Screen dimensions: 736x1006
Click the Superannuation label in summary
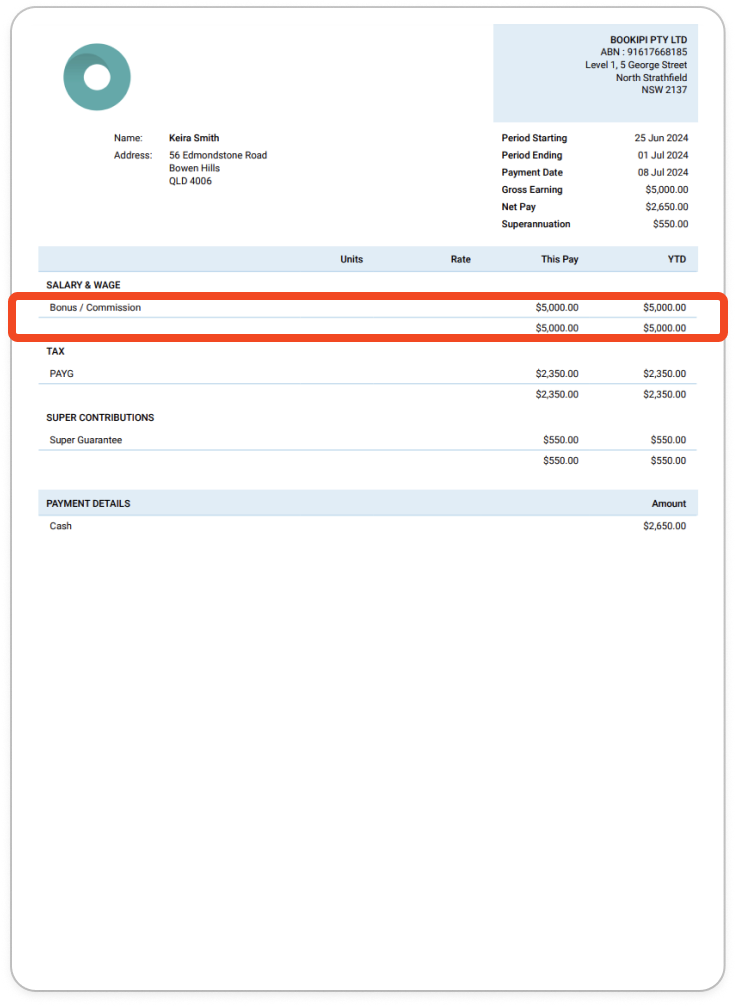click(536, 224)
